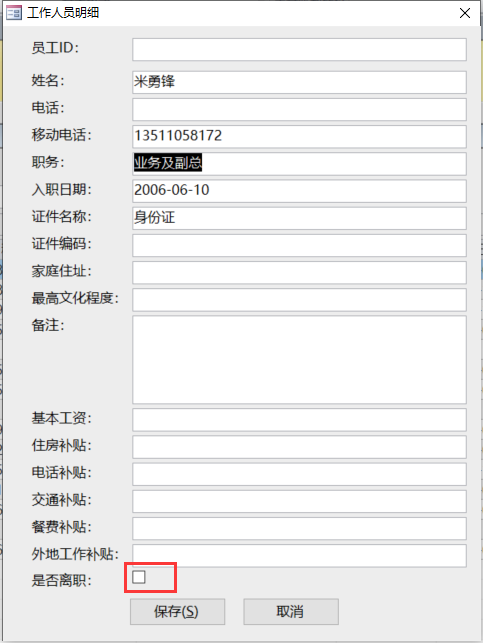483x643 pixels.
Task: Click inside the large 备注 text area
Action: pyautogui.click(x=299, y=360)
